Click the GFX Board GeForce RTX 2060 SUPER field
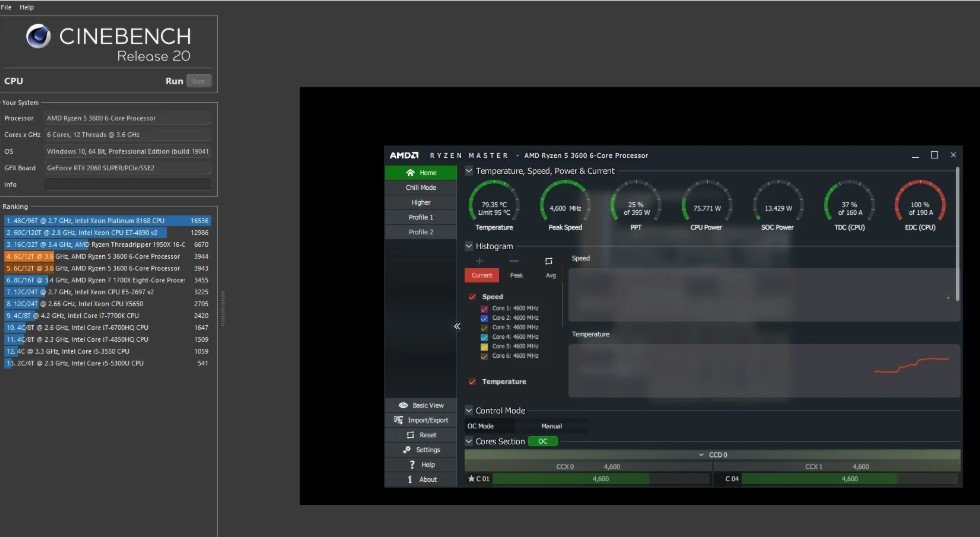 tap(128, 168)
